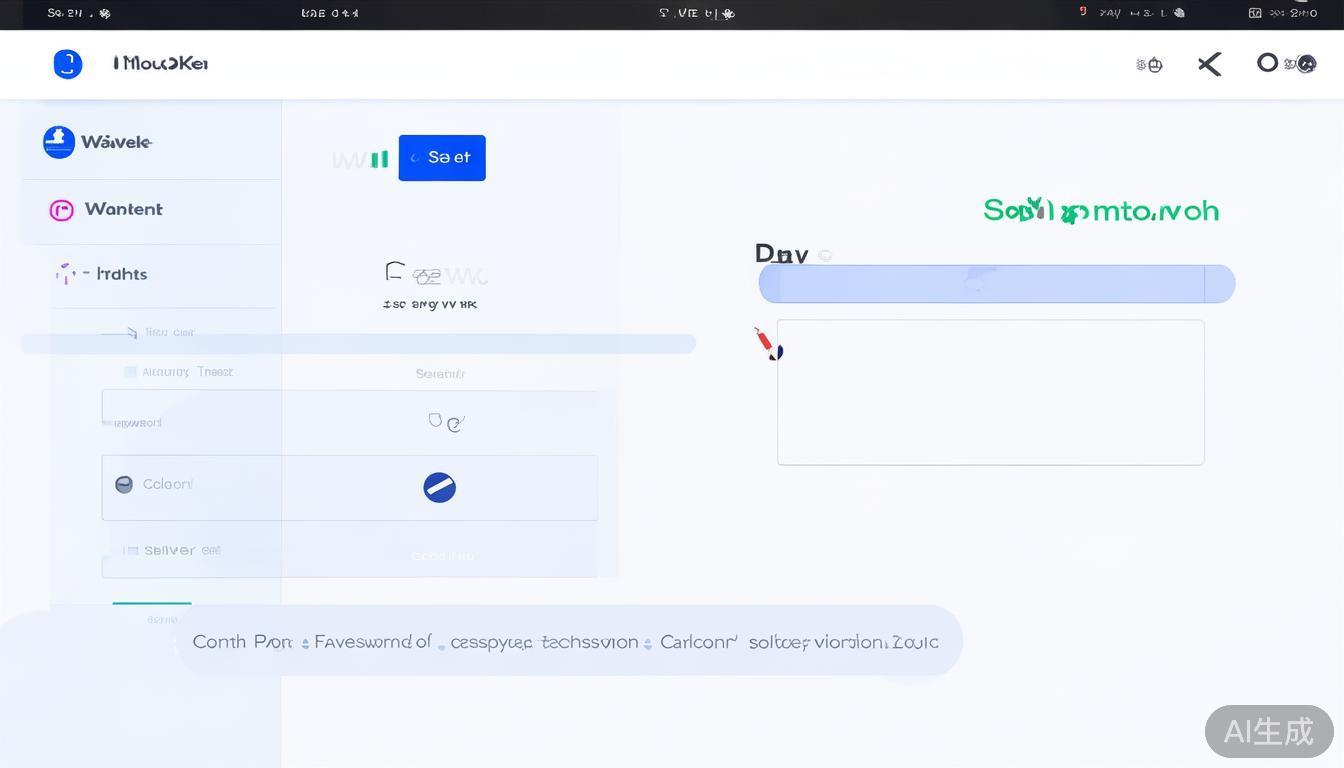The image size is (1344, 768).
Task: Click the blue Wavele sidebar icon
Action: 59,142
